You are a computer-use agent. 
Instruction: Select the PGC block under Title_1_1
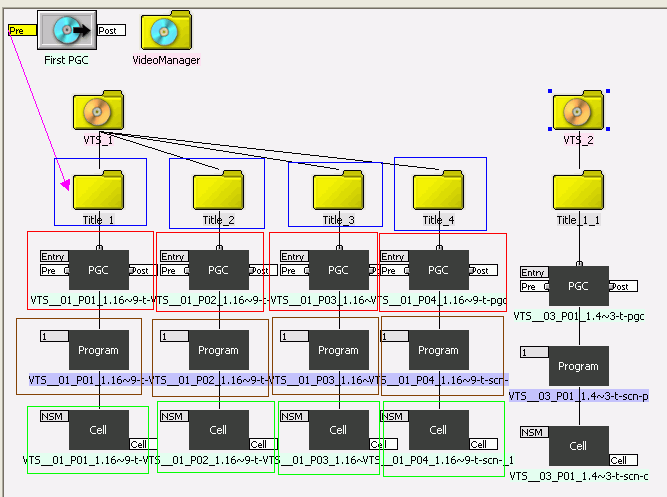579,286
